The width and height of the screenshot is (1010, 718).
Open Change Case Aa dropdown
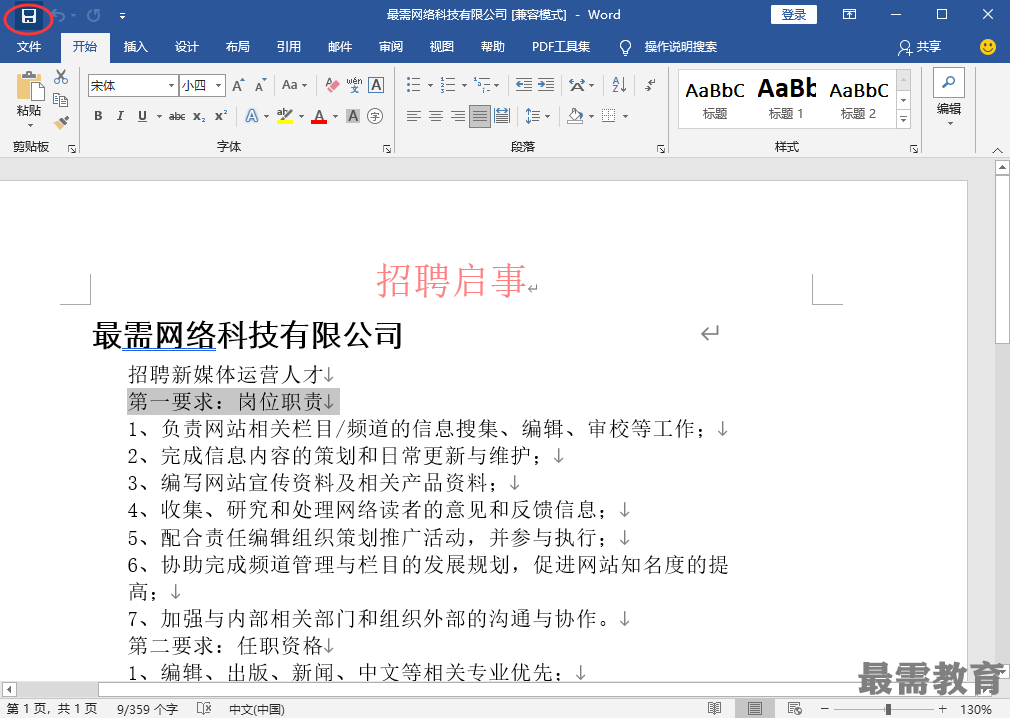click(x=294, y=85)
